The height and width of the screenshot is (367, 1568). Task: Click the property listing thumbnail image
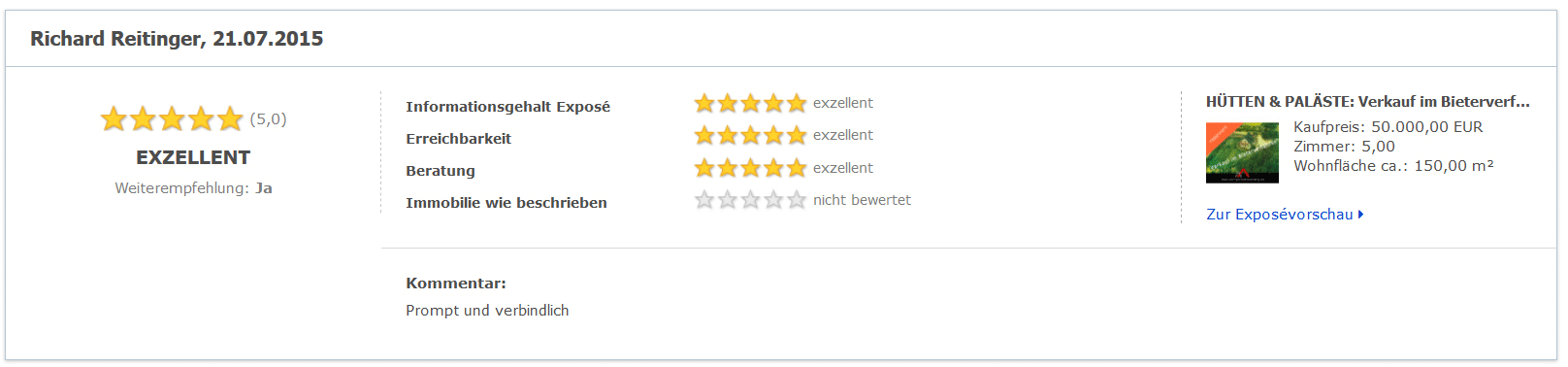pyautogui.click(x=1242, y=152)
